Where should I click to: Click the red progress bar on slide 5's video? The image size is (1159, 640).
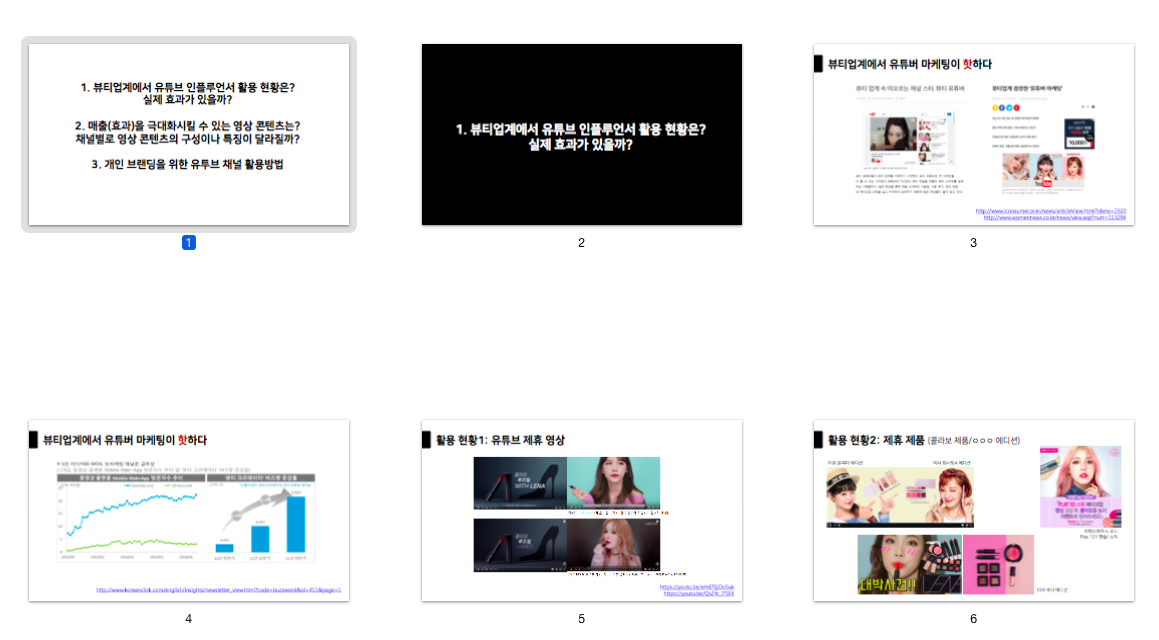click(x=481, y=566)
